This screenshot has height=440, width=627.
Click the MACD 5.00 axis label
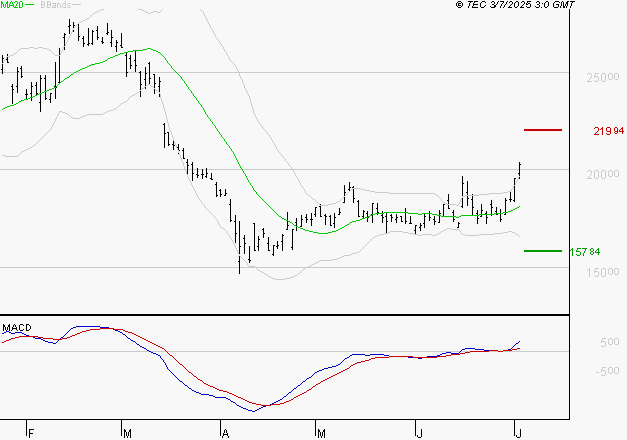click(609, 342)
